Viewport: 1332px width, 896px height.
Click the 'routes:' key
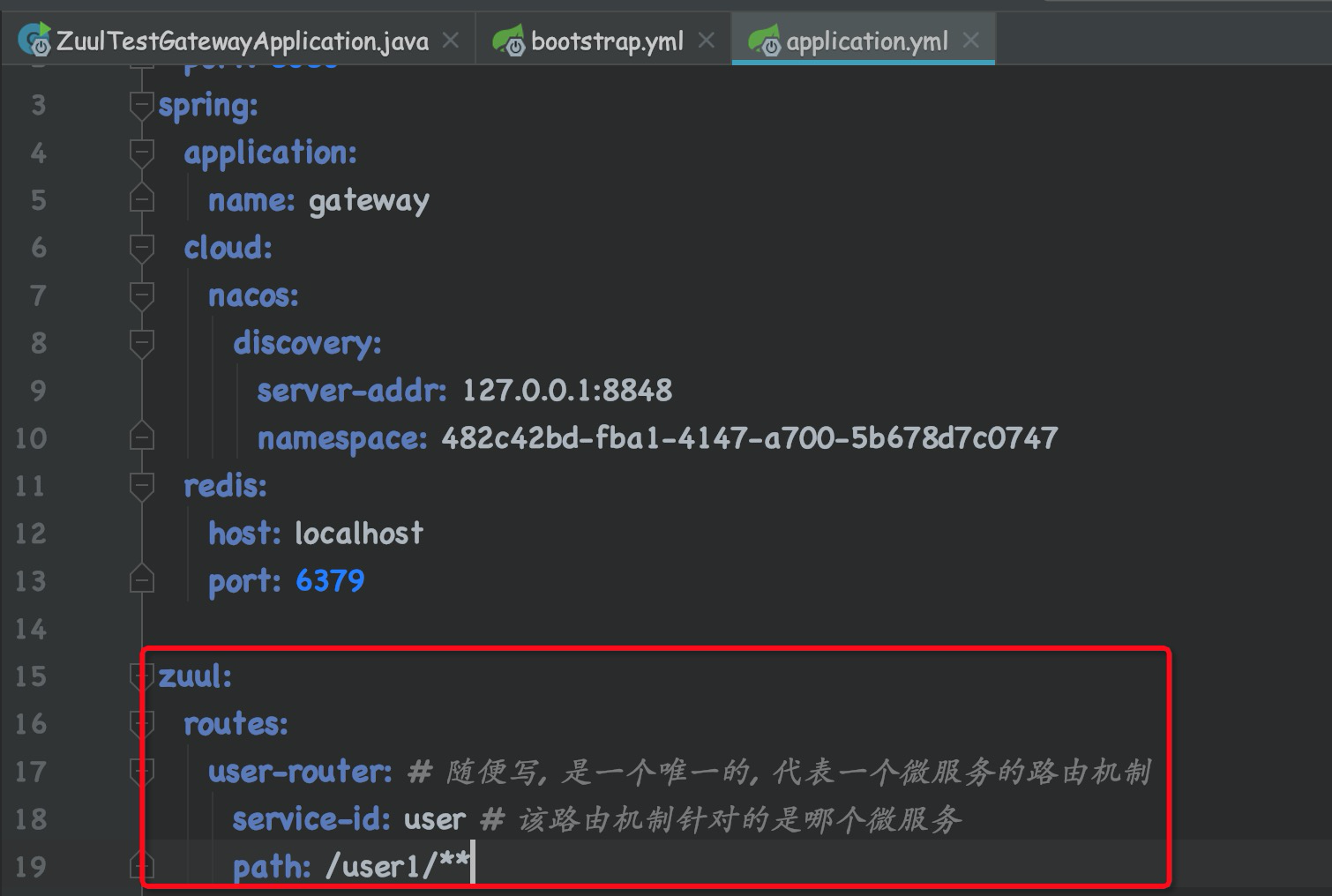coord(236,724)
